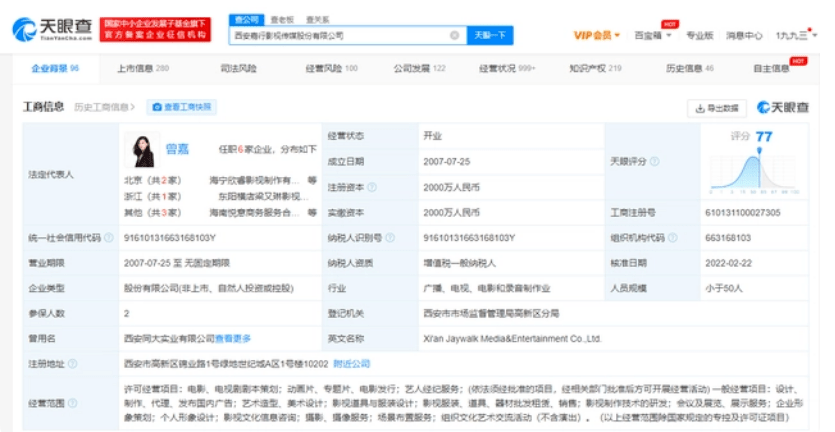
Task: Click 查看工商快照 camera button
Action: point(182,107)
